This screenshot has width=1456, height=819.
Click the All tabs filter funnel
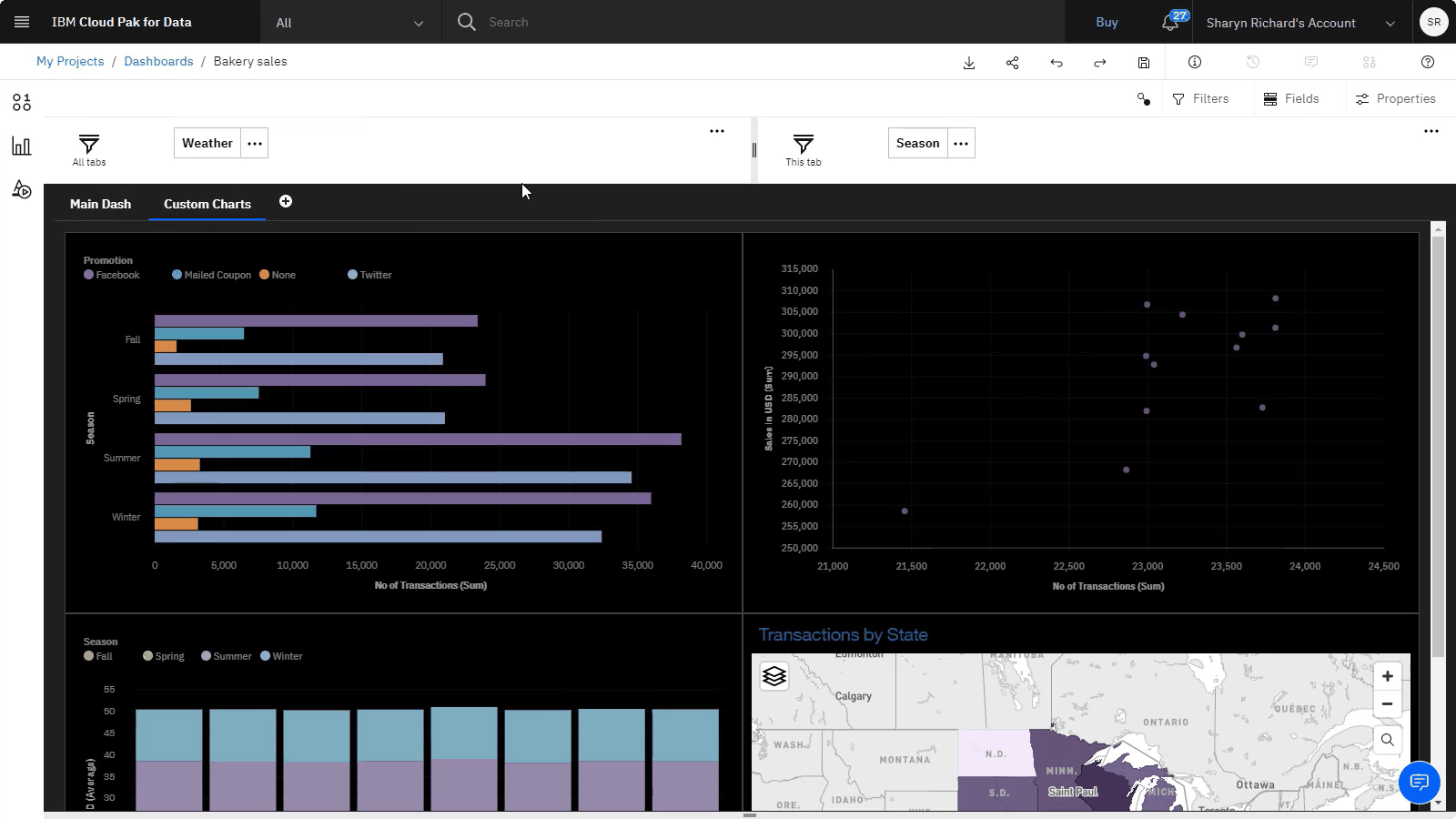[89, 144]
